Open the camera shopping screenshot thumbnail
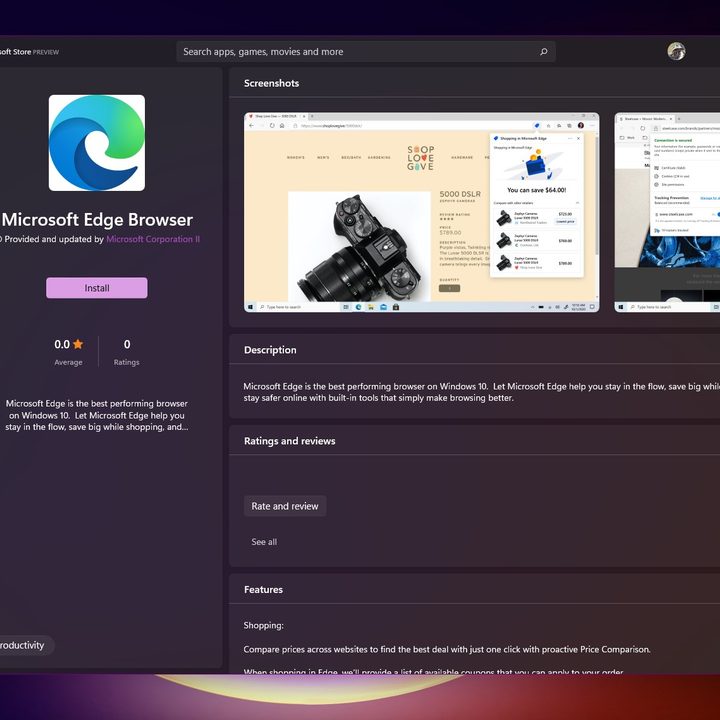The height and width of the screenshot is (720, 720). [x=422, y=212]
